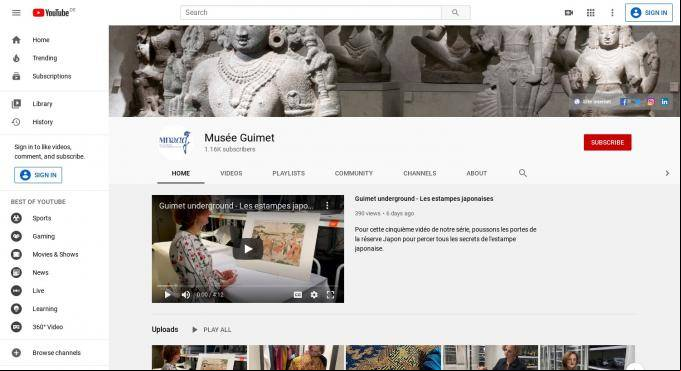The width and height of the screenshot is (681, 371).
Task: Click the large center play button
Action: click(x=248, y=249)
